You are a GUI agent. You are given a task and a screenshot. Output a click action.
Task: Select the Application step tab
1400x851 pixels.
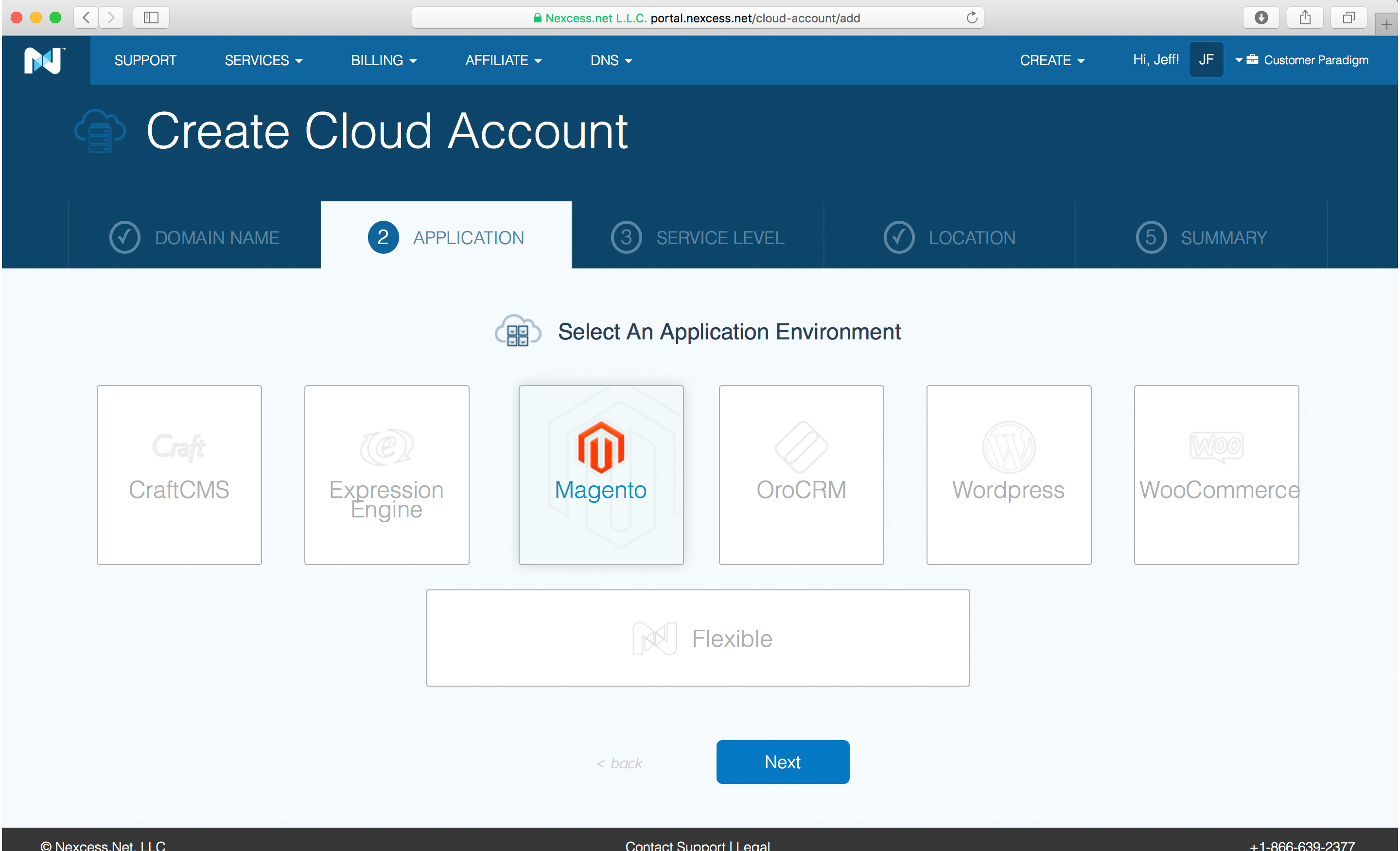coord(446,236)
